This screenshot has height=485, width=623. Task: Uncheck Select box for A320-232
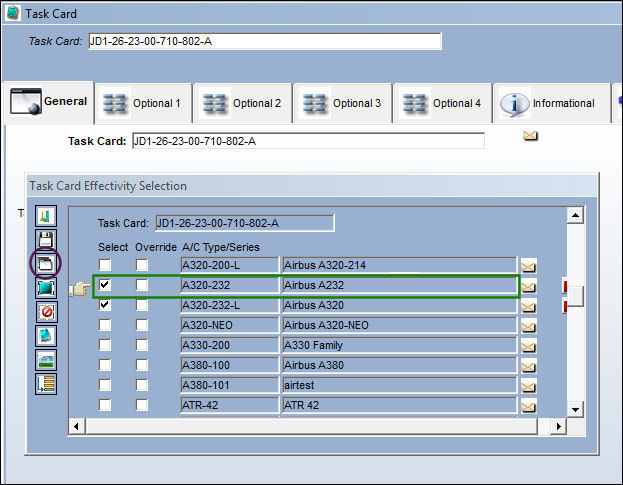(105, 285)
